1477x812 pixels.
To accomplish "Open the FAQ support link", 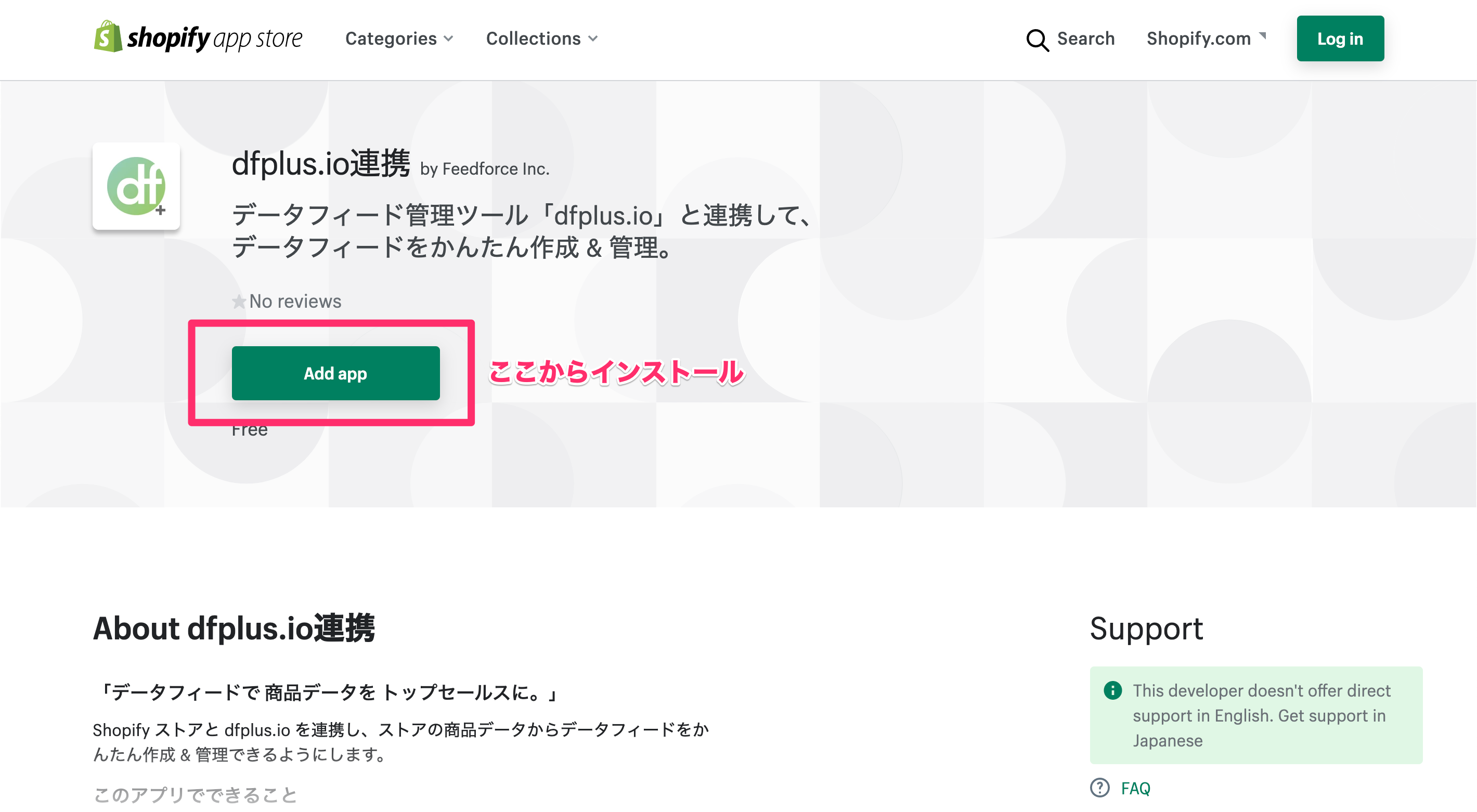I will coord(1135,789).
